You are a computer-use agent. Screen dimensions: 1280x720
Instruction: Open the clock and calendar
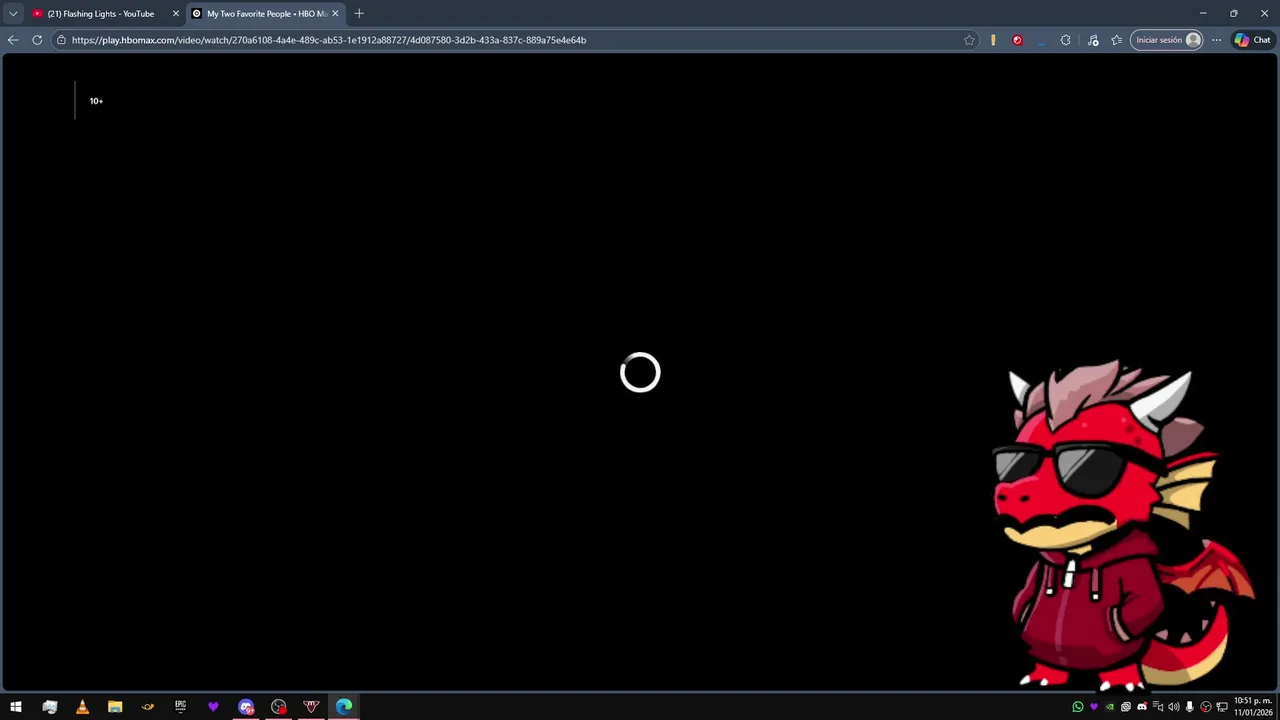click(x=1252, y=707)
